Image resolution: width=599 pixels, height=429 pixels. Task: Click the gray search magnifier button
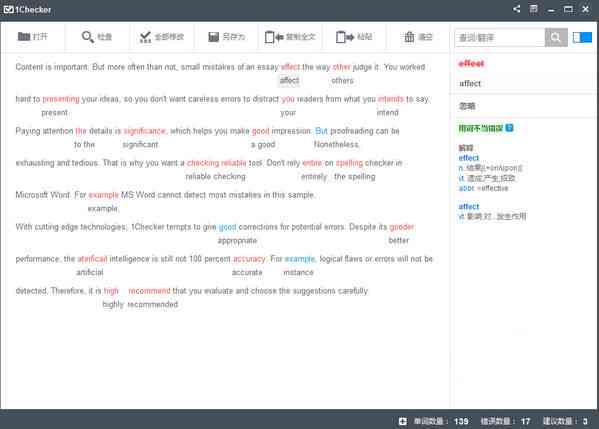(556, 37)
